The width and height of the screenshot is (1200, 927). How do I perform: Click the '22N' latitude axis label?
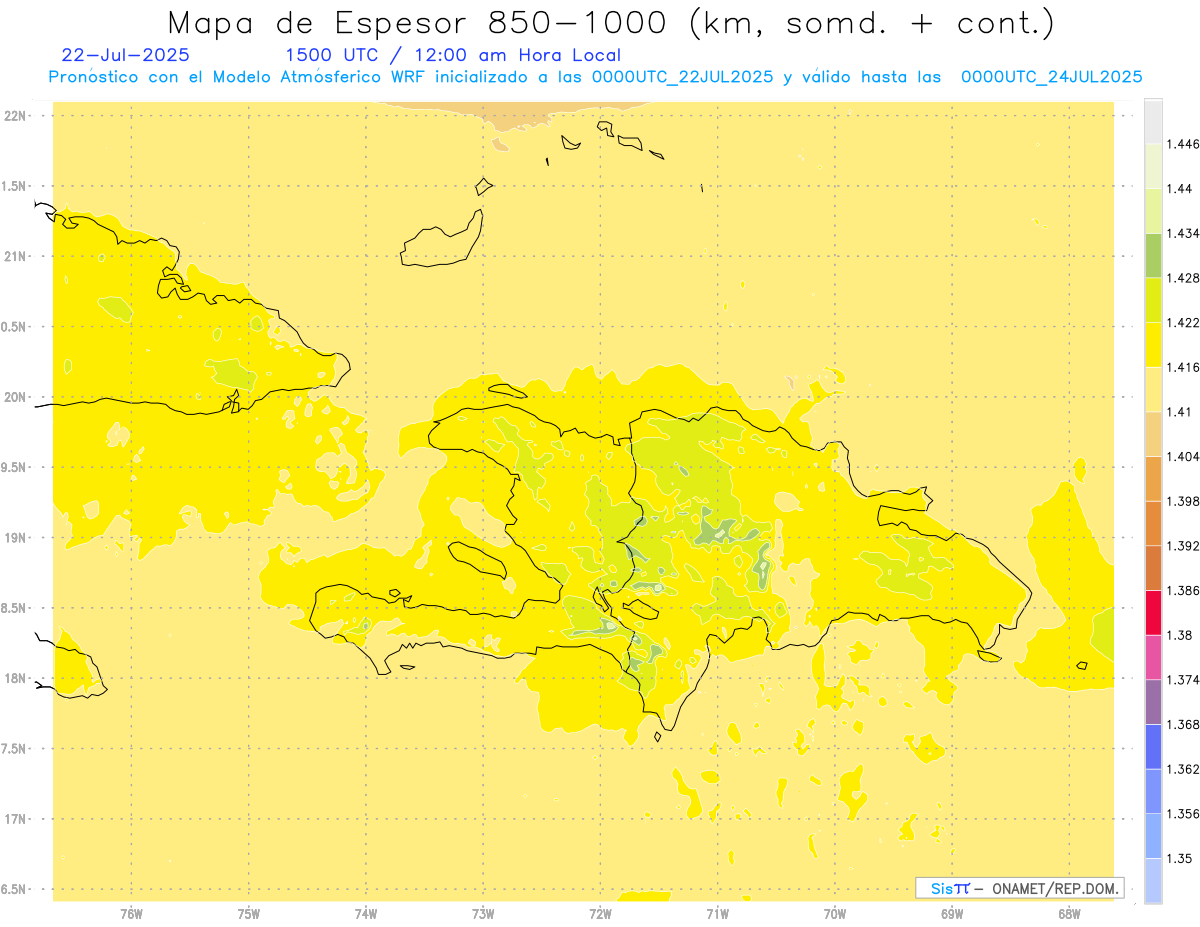[x=17, y=115]
